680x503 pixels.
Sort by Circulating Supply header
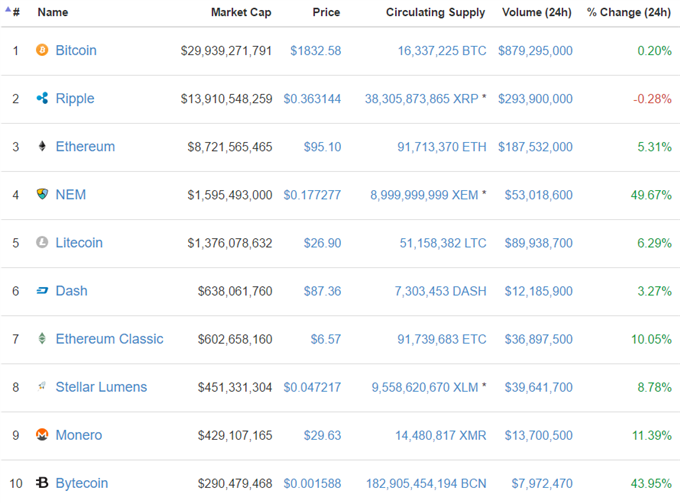click(435, 13)
